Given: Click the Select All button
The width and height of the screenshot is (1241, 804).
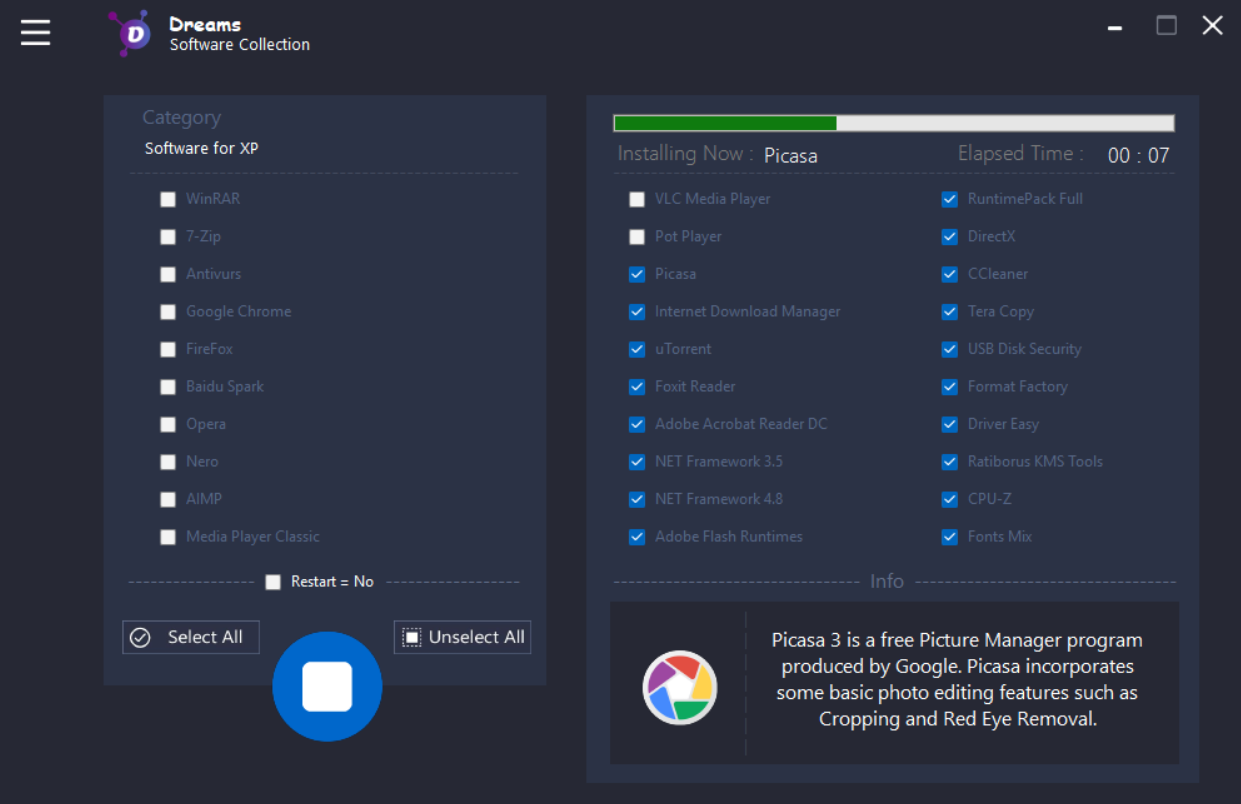Looking at the screenshot, I should (190, 637).
